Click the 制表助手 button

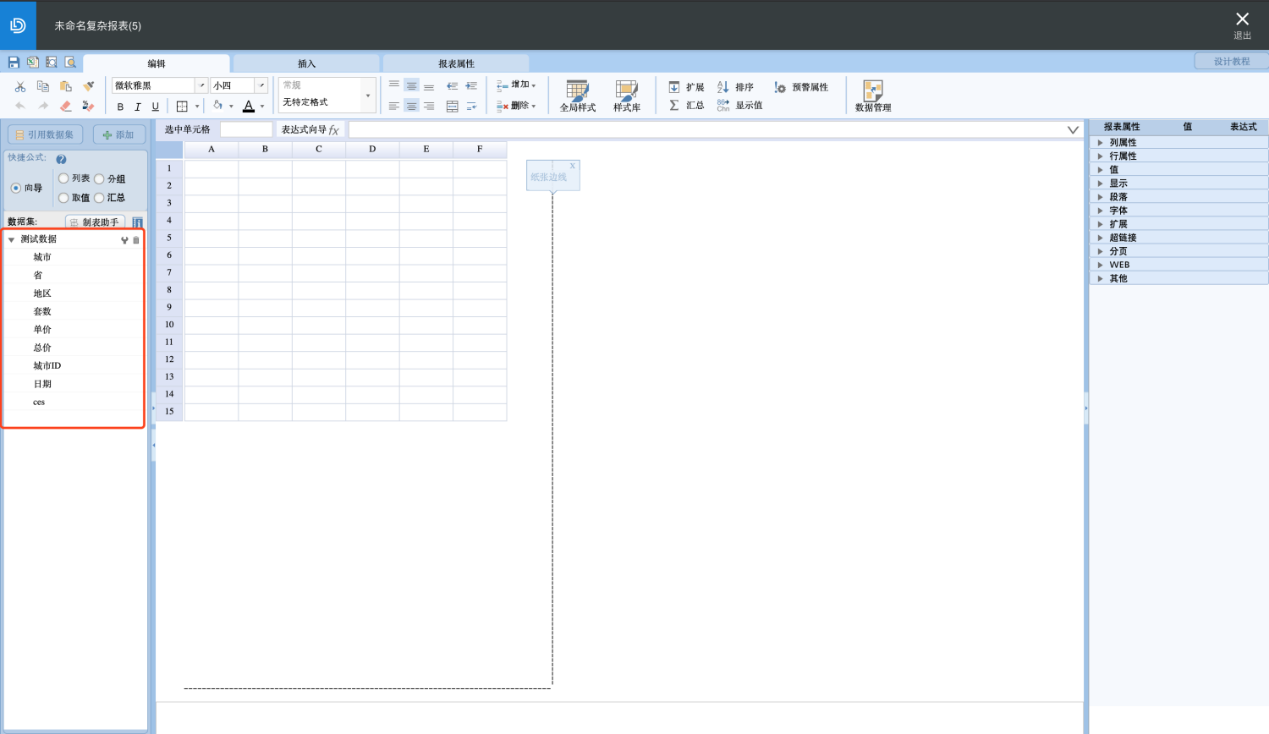[95, 222]
